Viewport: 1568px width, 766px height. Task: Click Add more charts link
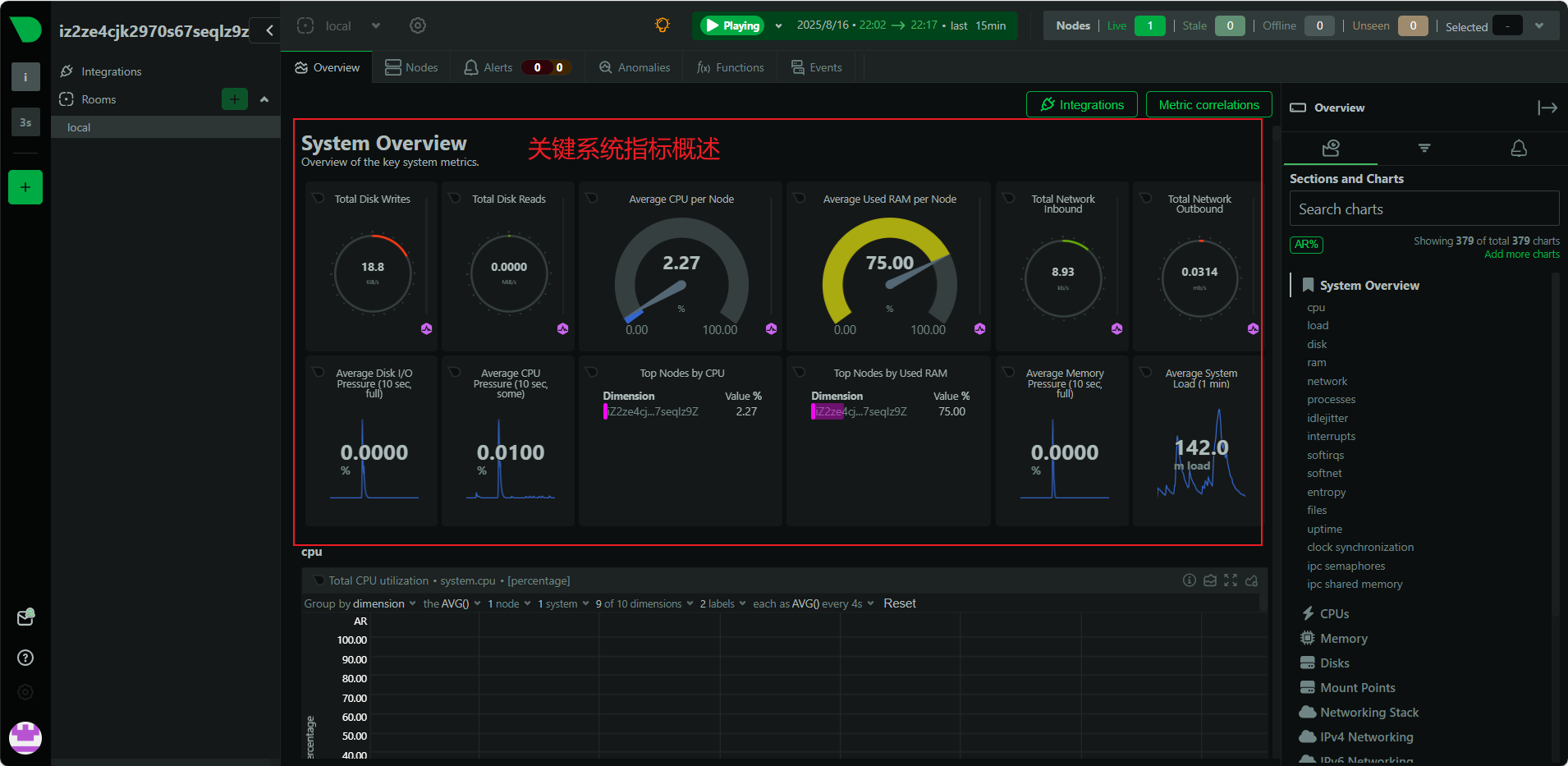click(x=1521, y=255)
